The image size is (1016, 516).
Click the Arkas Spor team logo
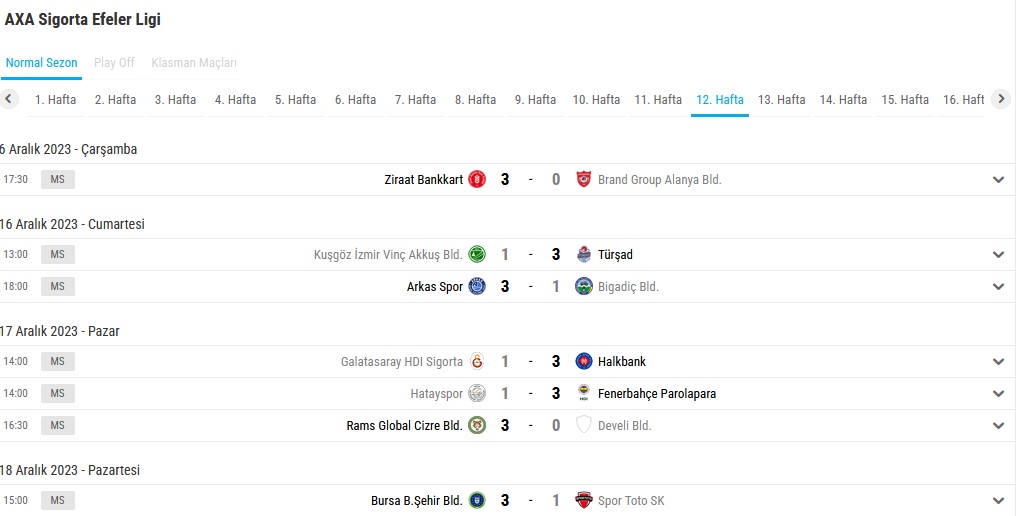(477, 287)
